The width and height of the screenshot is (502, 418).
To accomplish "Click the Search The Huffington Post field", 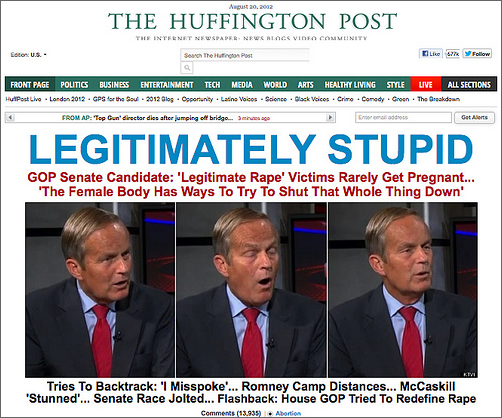I will [x=245, y=55].
